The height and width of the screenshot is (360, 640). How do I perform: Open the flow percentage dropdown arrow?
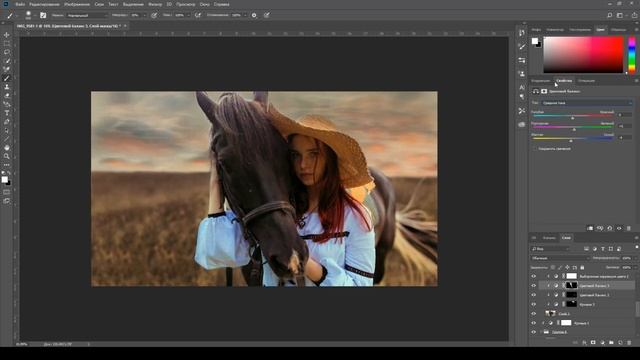pyautogui.click(x=188, y=15)
